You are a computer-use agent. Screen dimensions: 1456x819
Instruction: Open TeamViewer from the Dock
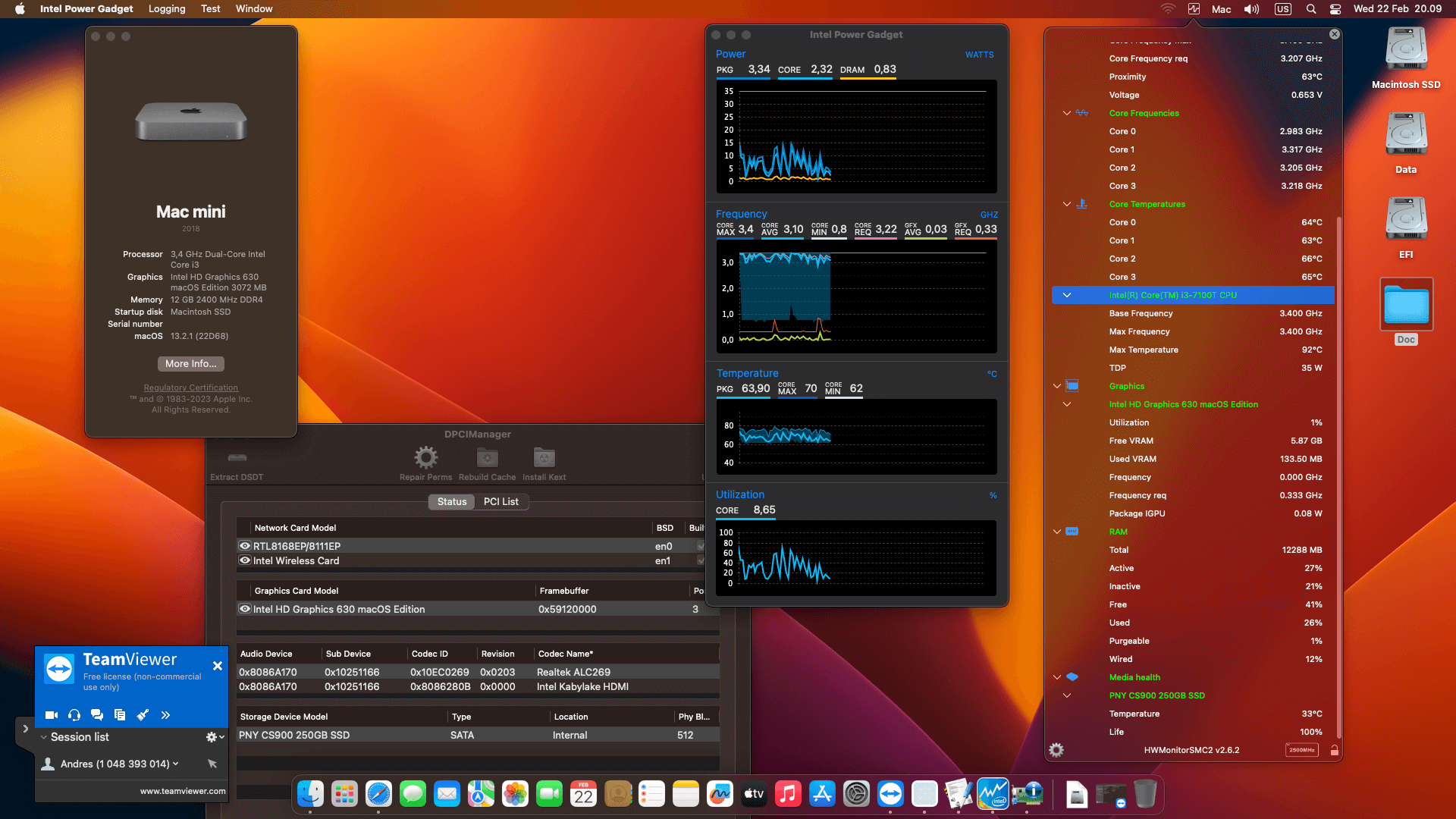(x=890, y=794)
